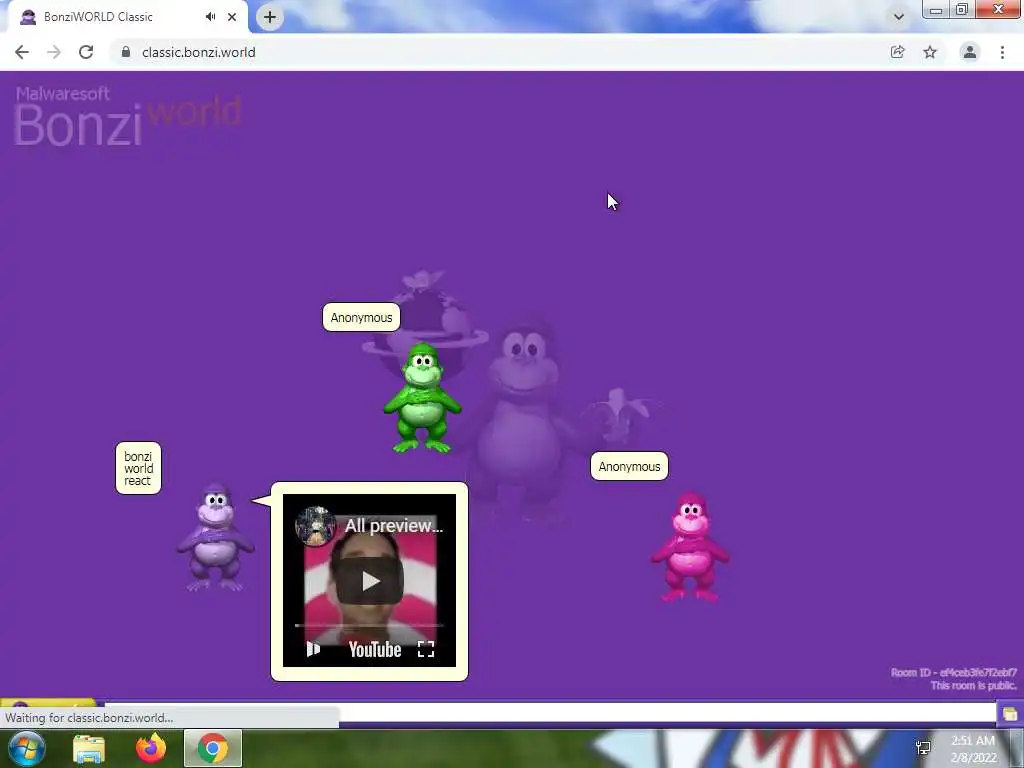Click the green Bonzi character
This screenshot has width=1024, height=768.
pos(423,398)
